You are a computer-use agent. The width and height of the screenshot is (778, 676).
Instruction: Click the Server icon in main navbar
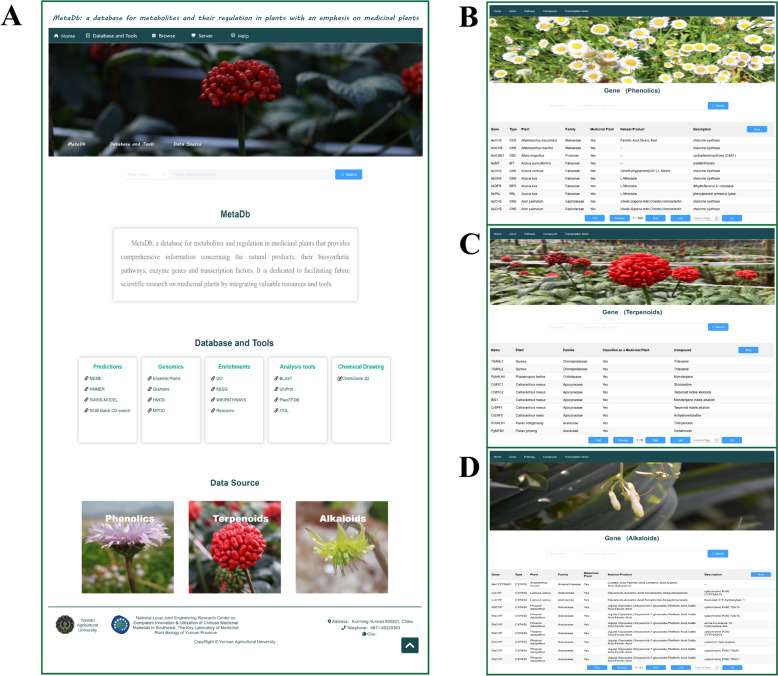coord(193,36)
